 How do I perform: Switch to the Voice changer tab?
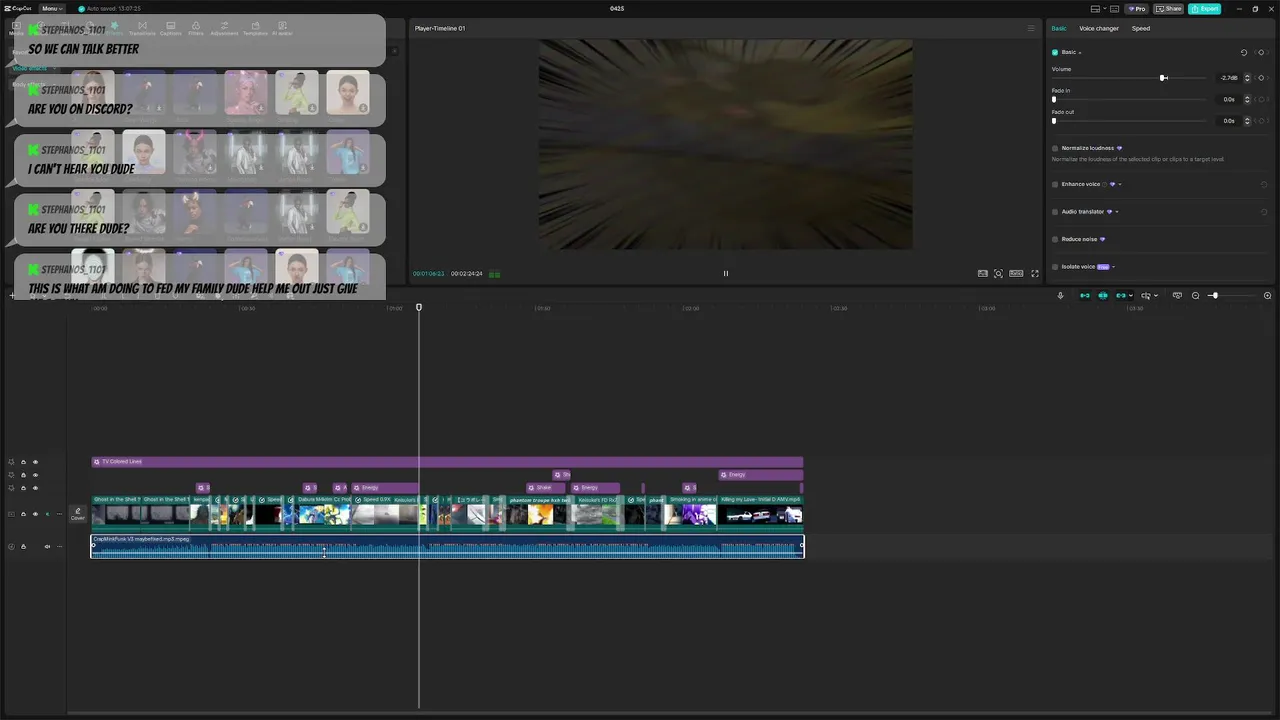pyautogui.click(x=1099, y=28)
